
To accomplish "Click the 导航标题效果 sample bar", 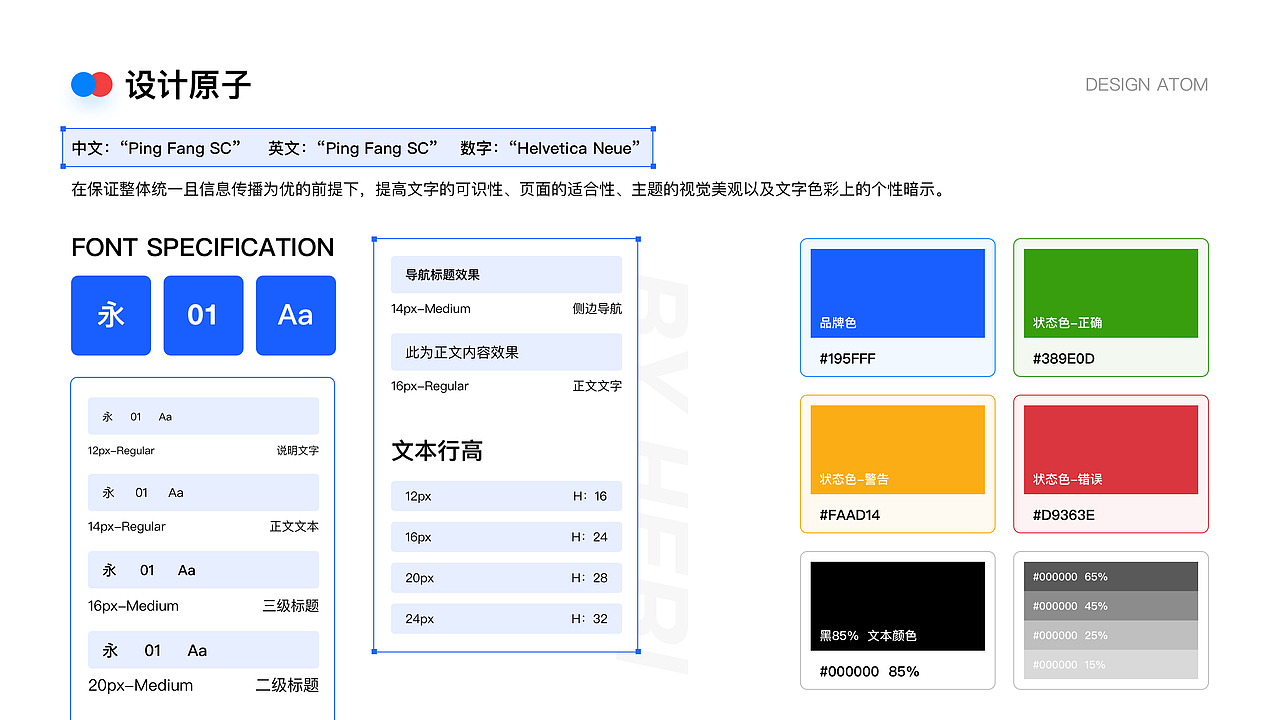I will click(x=506, y=274).
